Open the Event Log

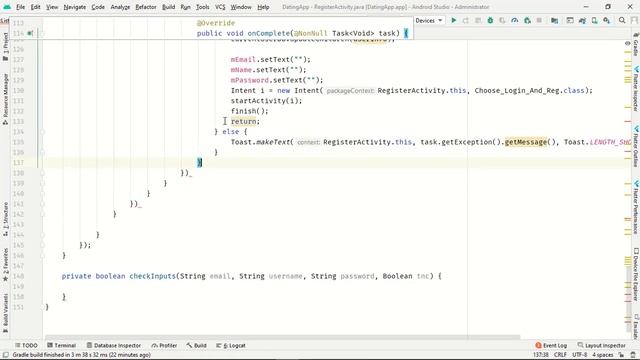pyautogui.click(x=551, y=345)
